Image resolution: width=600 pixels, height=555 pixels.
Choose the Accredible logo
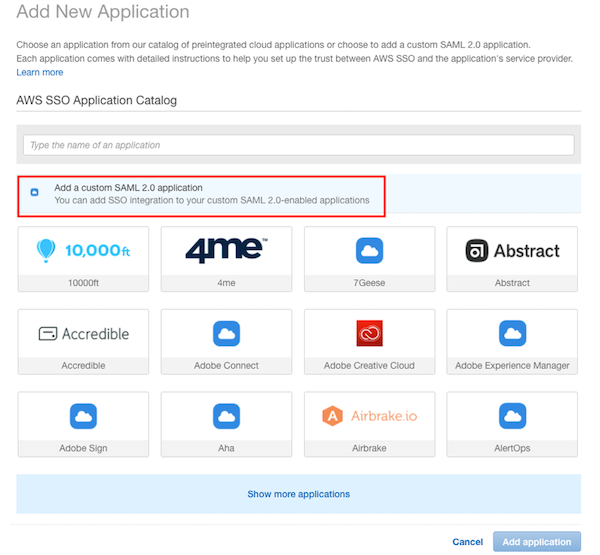(83, 334)
